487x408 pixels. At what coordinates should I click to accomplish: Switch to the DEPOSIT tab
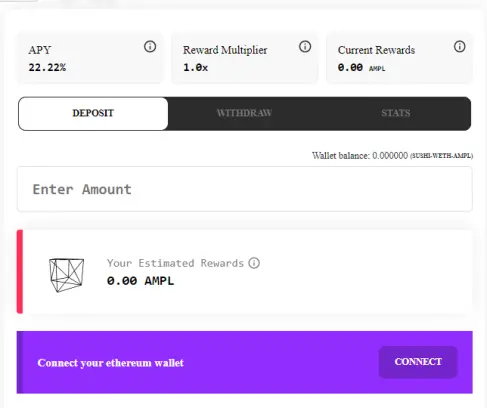tap(93, 113)
